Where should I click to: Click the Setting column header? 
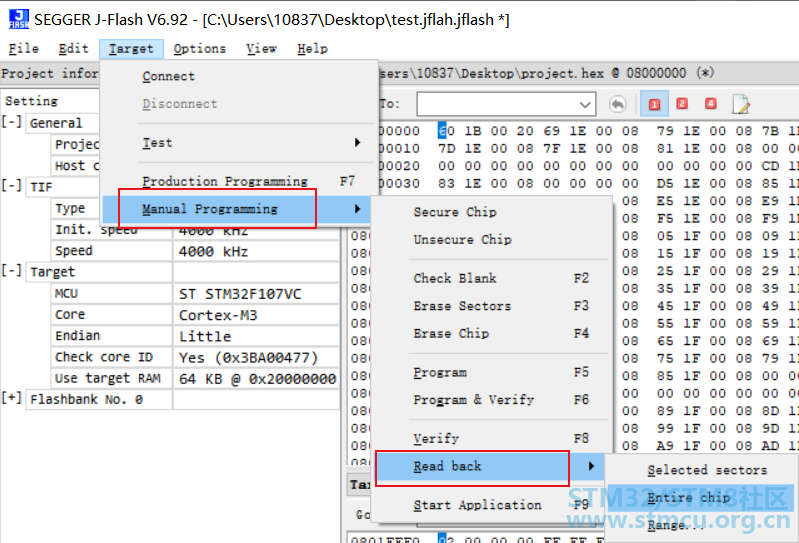pos(31,101)
